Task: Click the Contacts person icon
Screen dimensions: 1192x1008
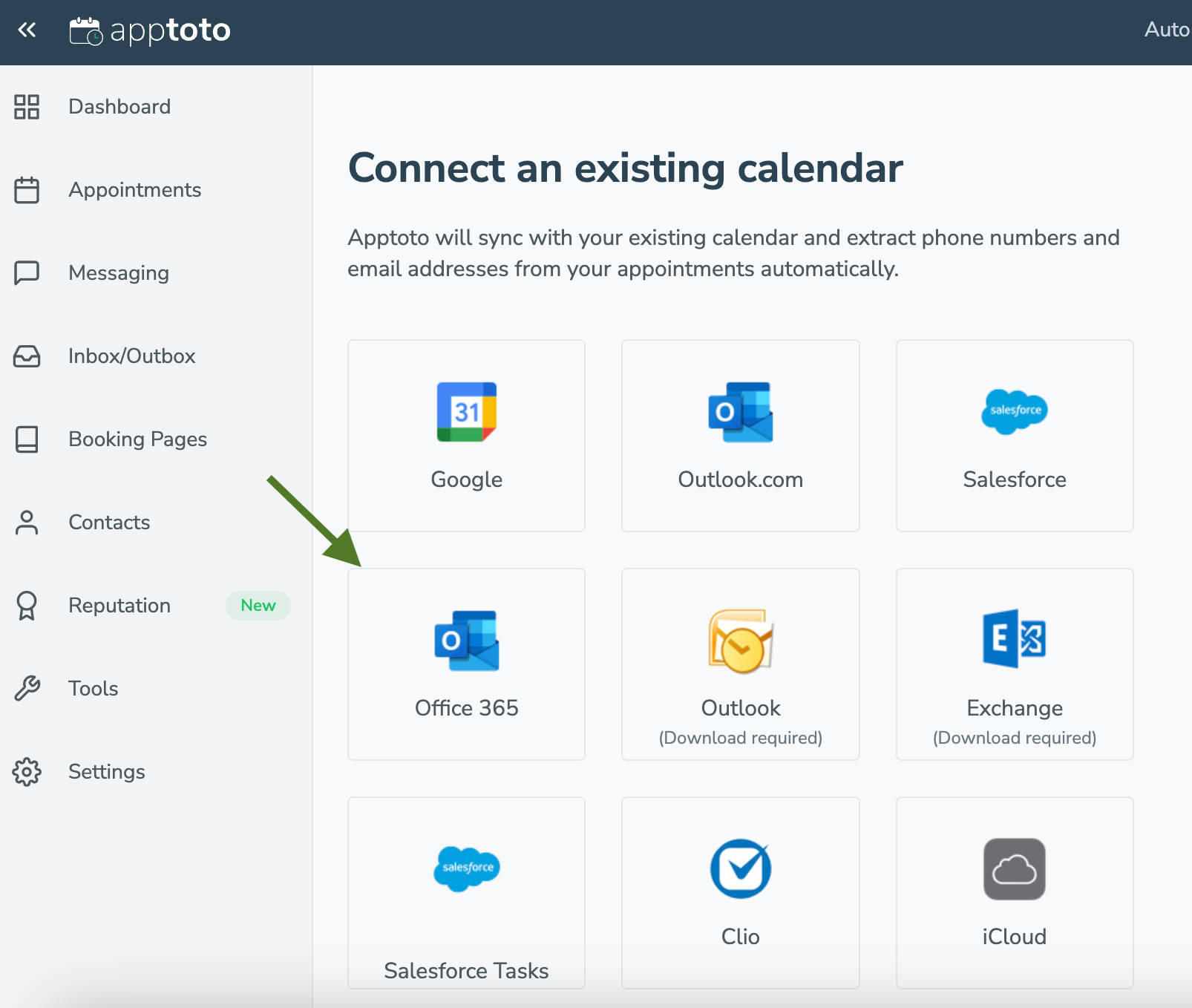Action: [27, 523]
